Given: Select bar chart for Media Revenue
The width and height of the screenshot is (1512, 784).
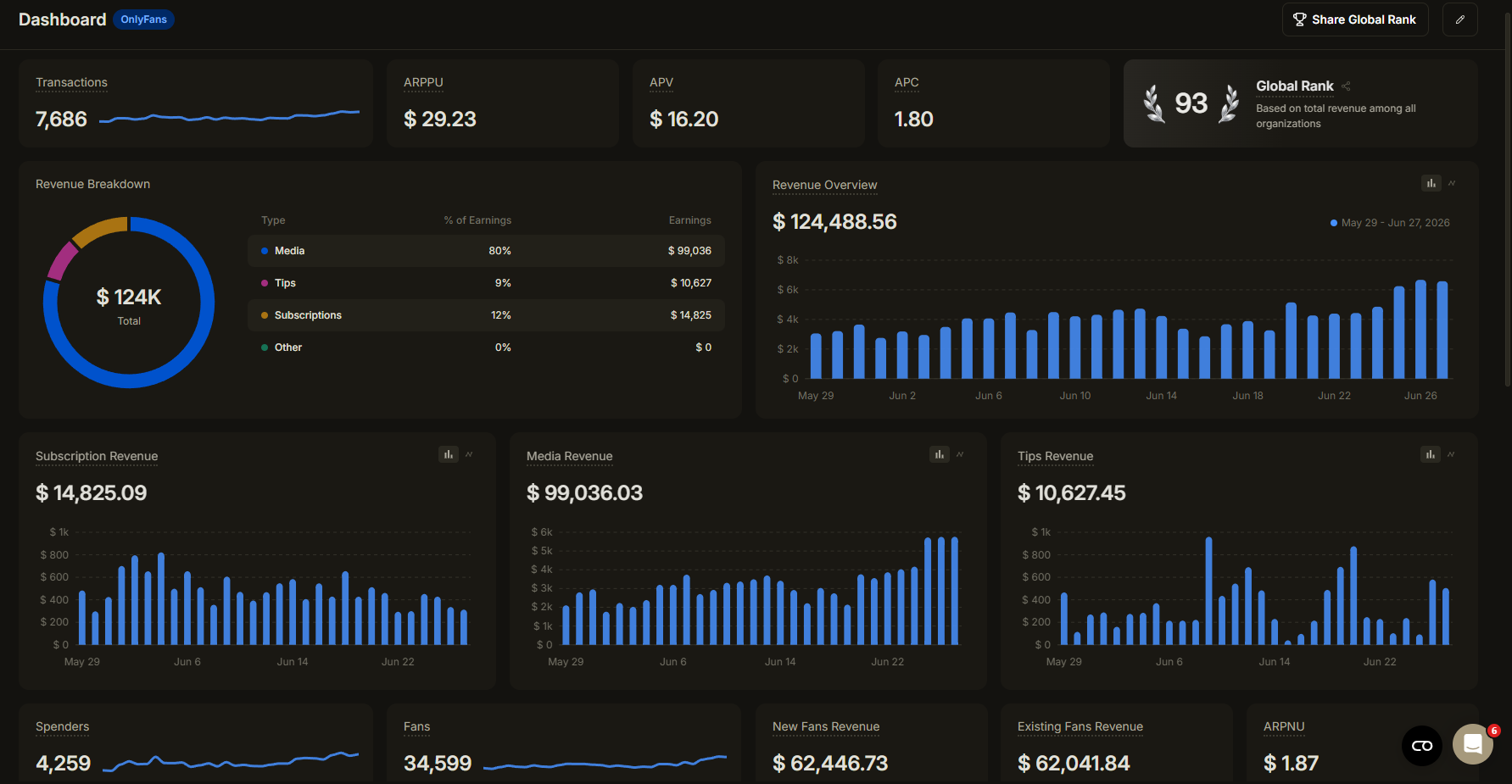Looking at the screenshot, I should click(x=940, y=454).
